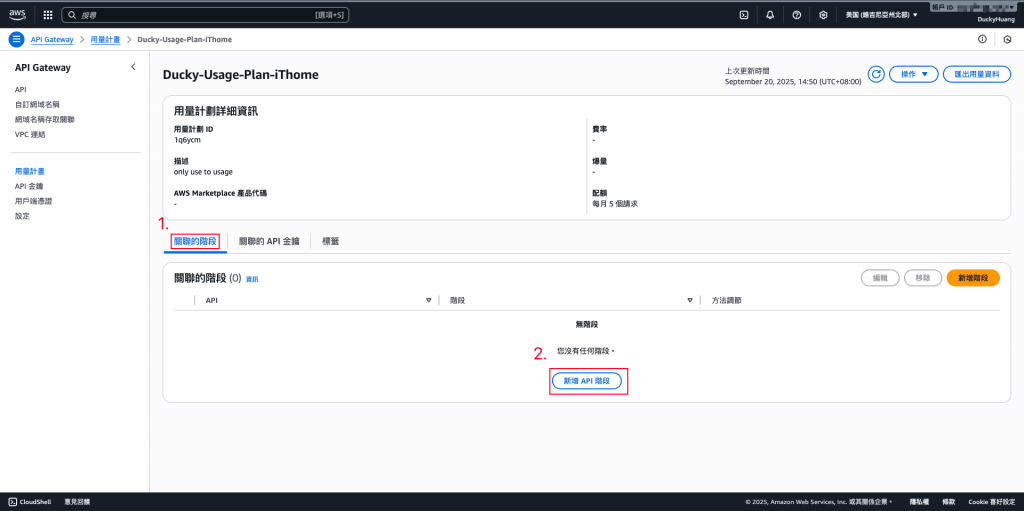
Task: Open the AWS home logo
Action: tap(17, 14)
